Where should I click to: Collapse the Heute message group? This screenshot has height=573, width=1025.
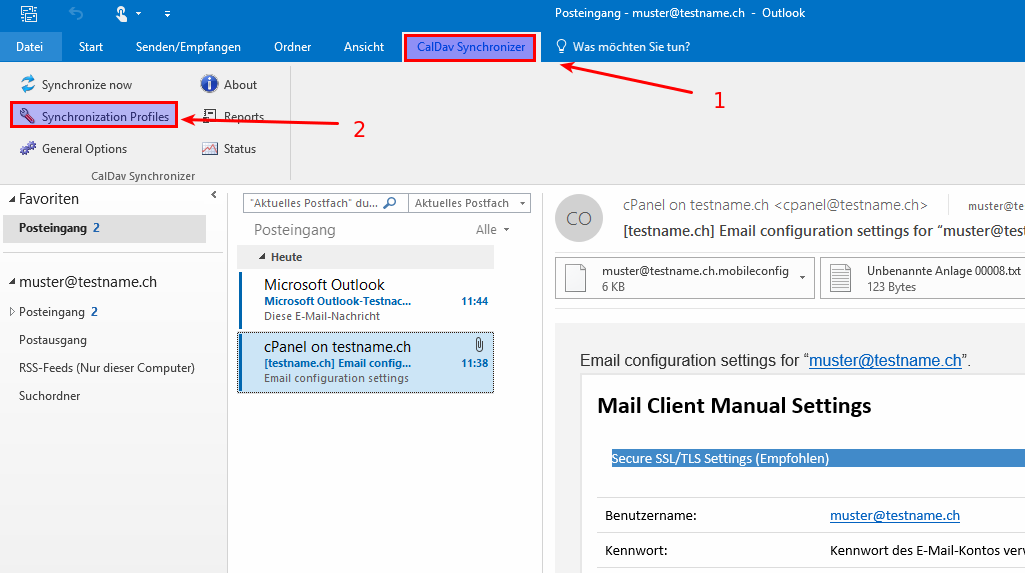click(x=262, y=257)
